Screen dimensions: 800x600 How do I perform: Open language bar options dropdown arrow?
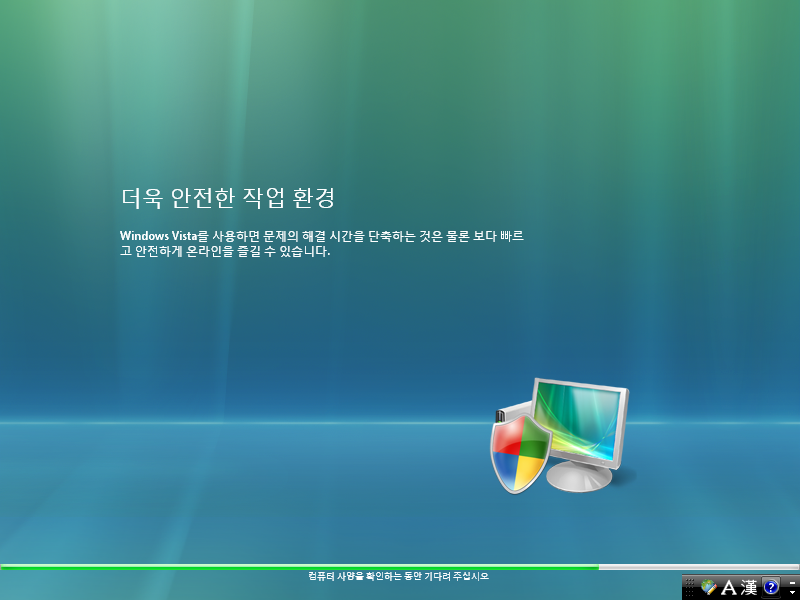pyautogui.click(x=792, y=592)
